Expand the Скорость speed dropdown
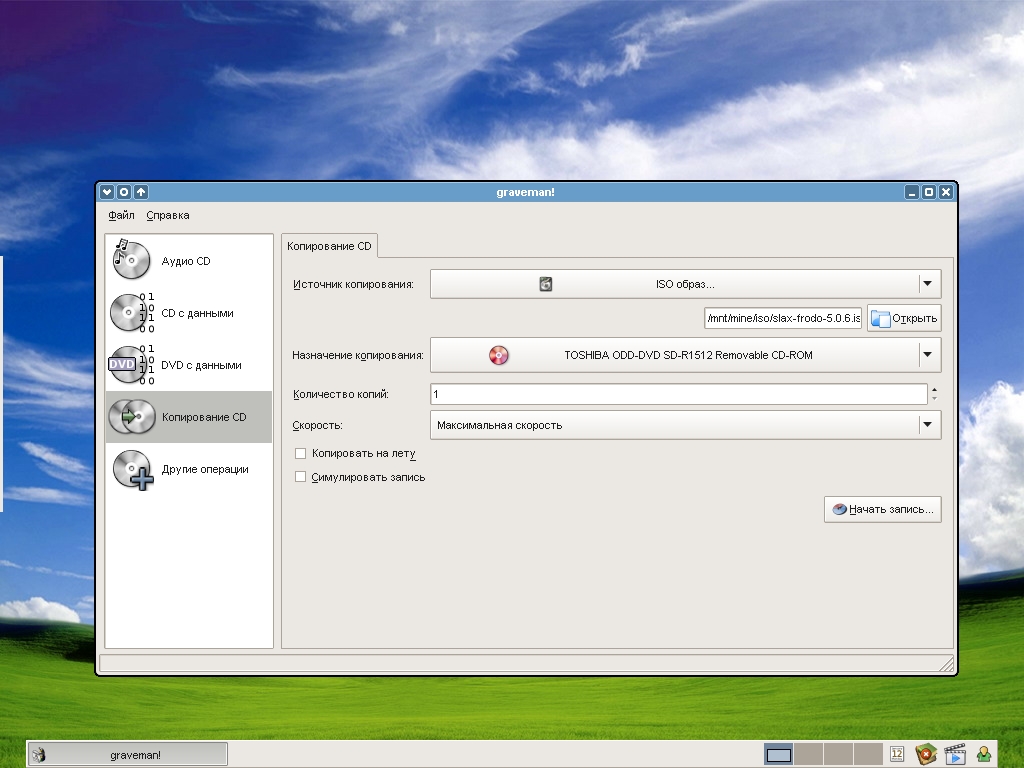 [x=928, y=425]
